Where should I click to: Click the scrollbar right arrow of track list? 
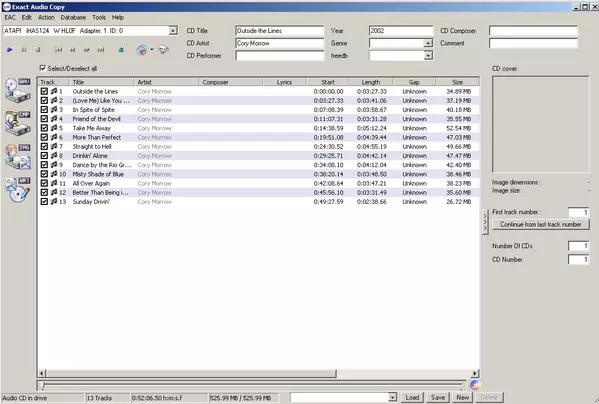coord(475,373)
